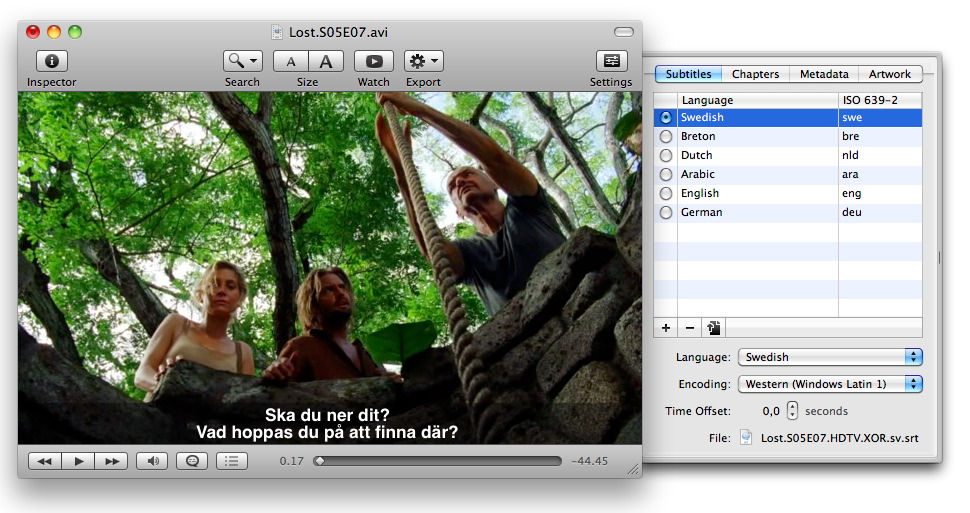Screen dimensions: 970x513
Task: Select the German subtitle radio button
Action: pos(666,213)
